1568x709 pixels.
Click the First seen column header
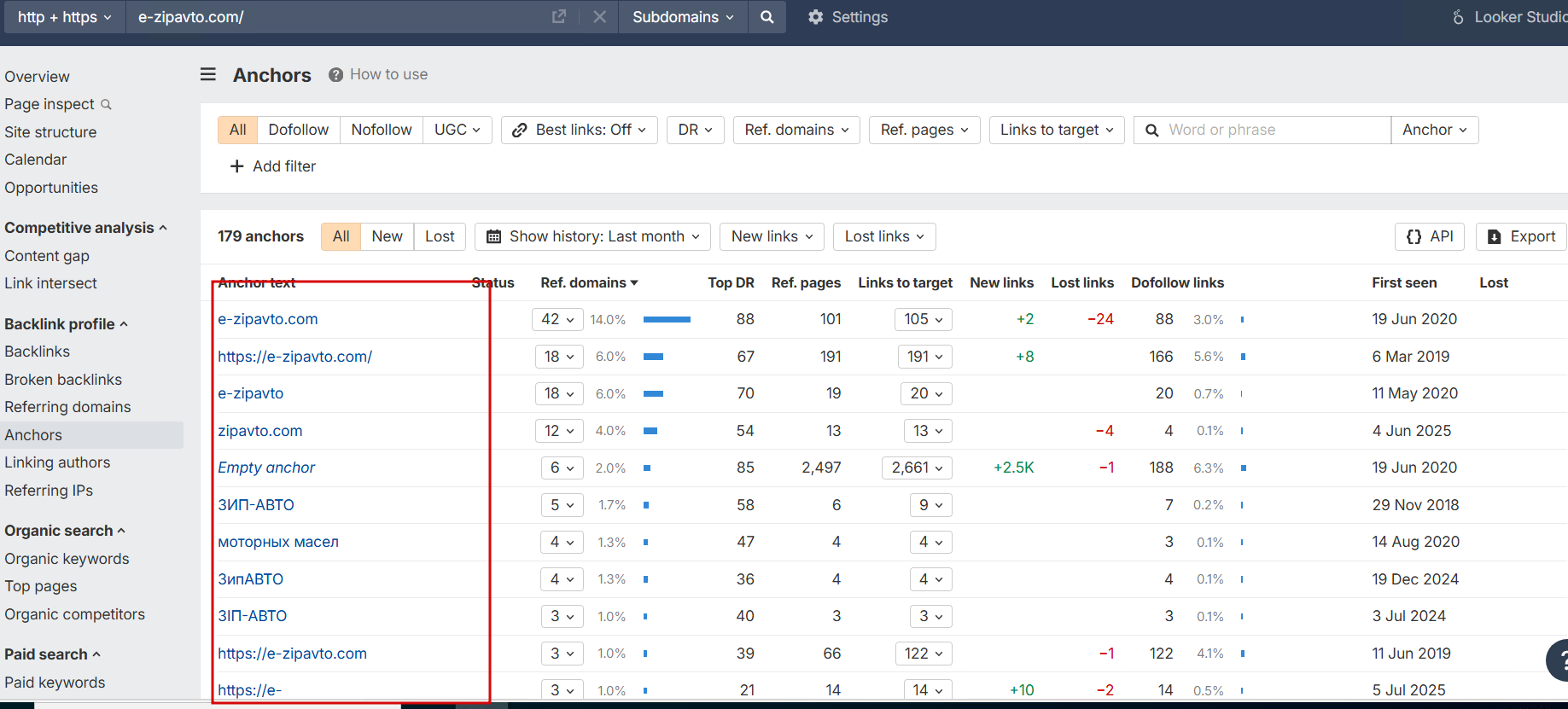(x=1404, y=282)
